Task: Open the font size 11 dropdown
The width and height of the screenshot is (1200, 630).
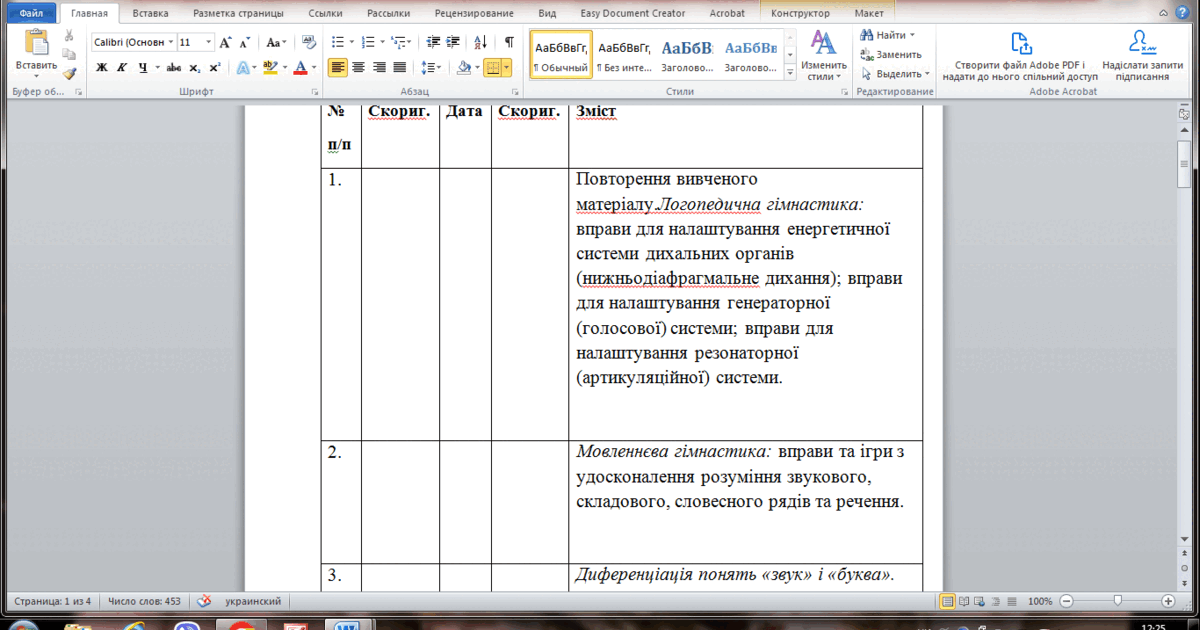Action: pos(208,42)
